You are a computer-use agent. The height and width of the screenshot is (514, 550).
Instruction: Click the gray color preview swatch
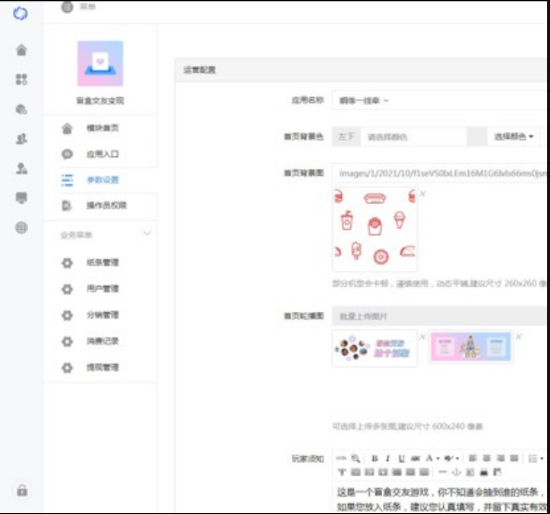[x=477, y=137]
